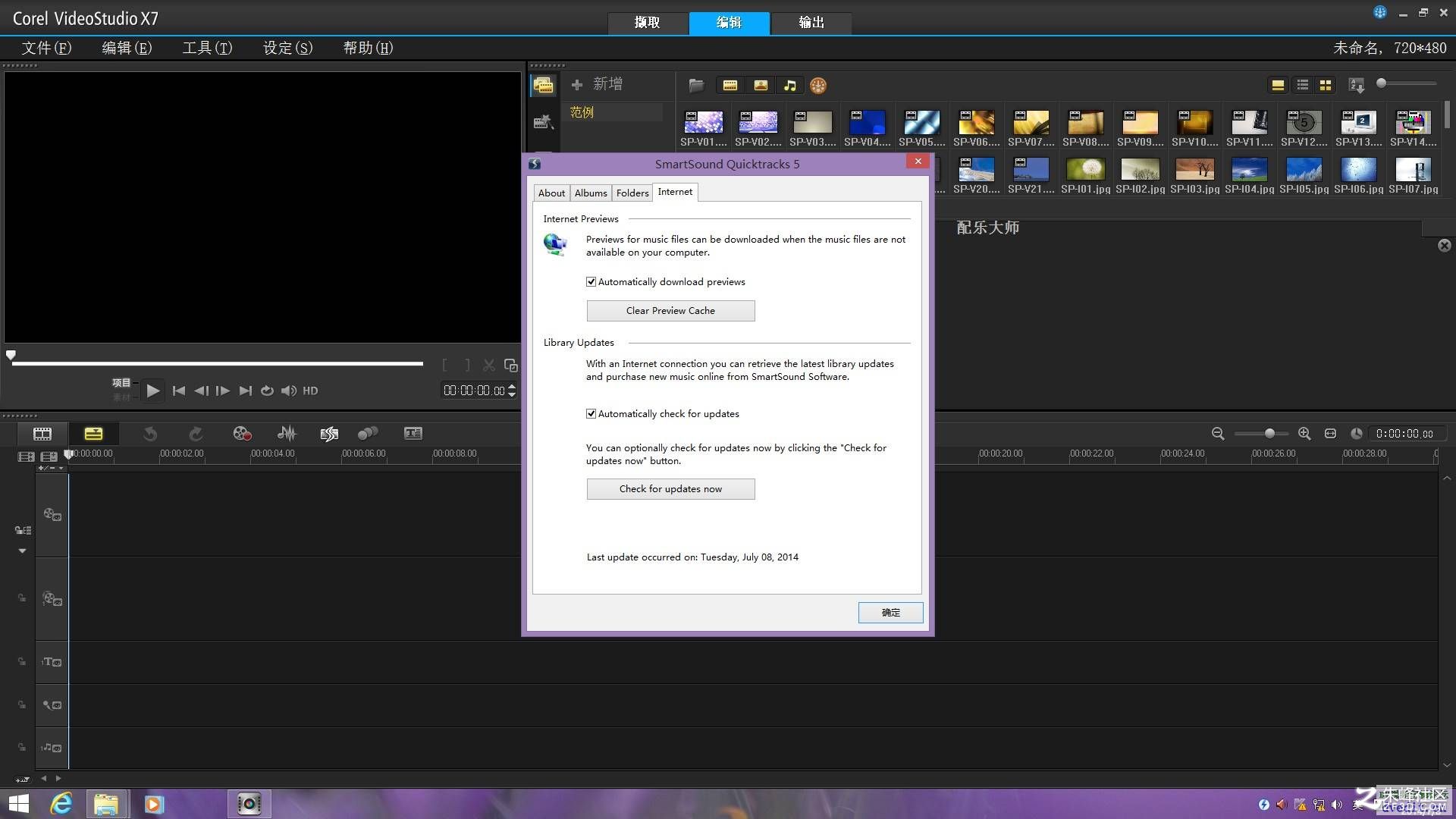Open the 工具(T) menu
The width and height of the screenshot is (1456, 819).
point(207,48)
